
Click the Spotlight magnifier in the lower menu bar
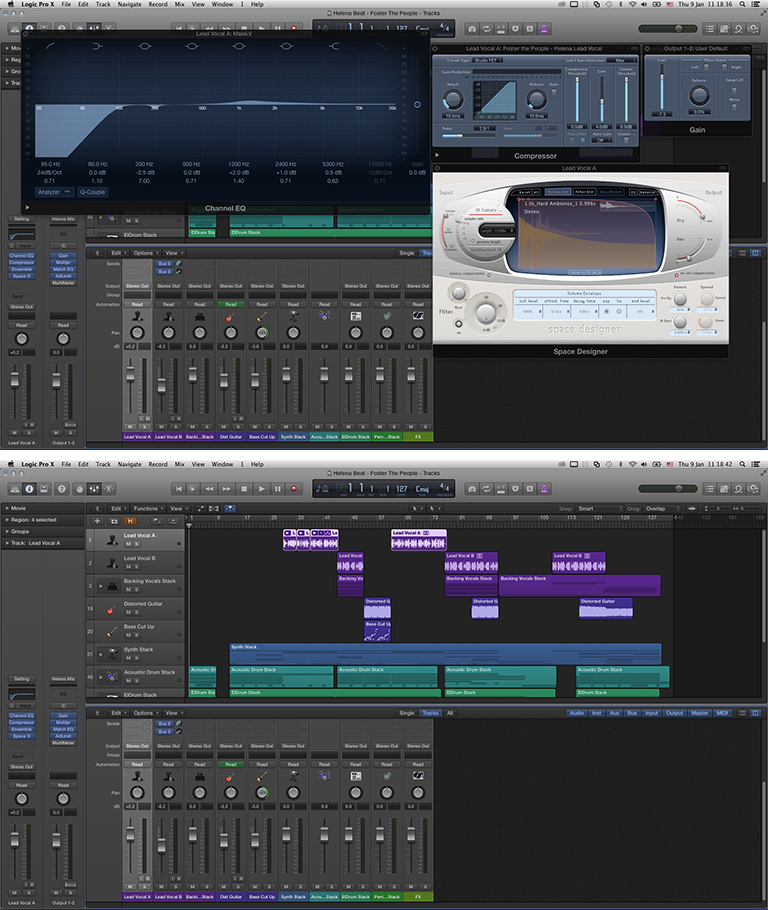coord(742,464)
